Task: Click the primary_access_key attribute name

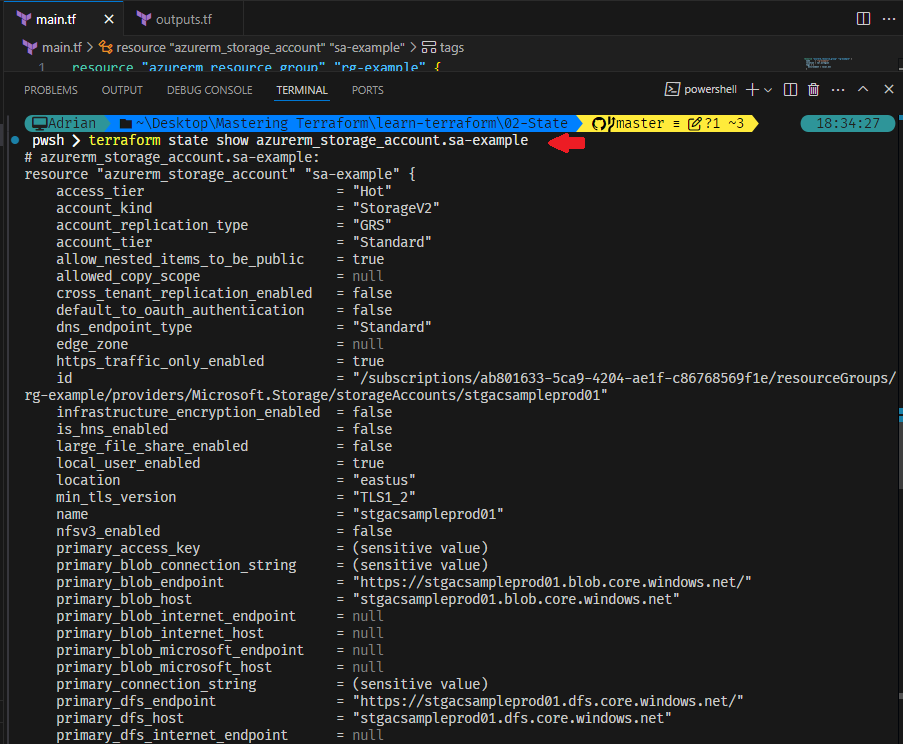Action: pyautogui.click(x=128, y=548)
